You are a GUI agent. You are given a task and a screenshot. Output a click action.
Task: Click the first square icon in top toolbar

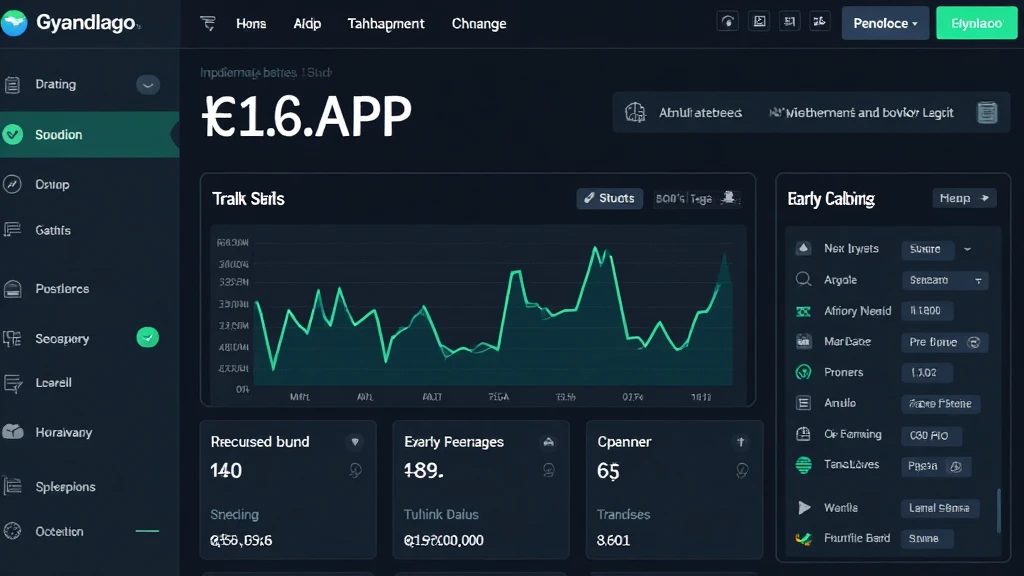point(728,22)
